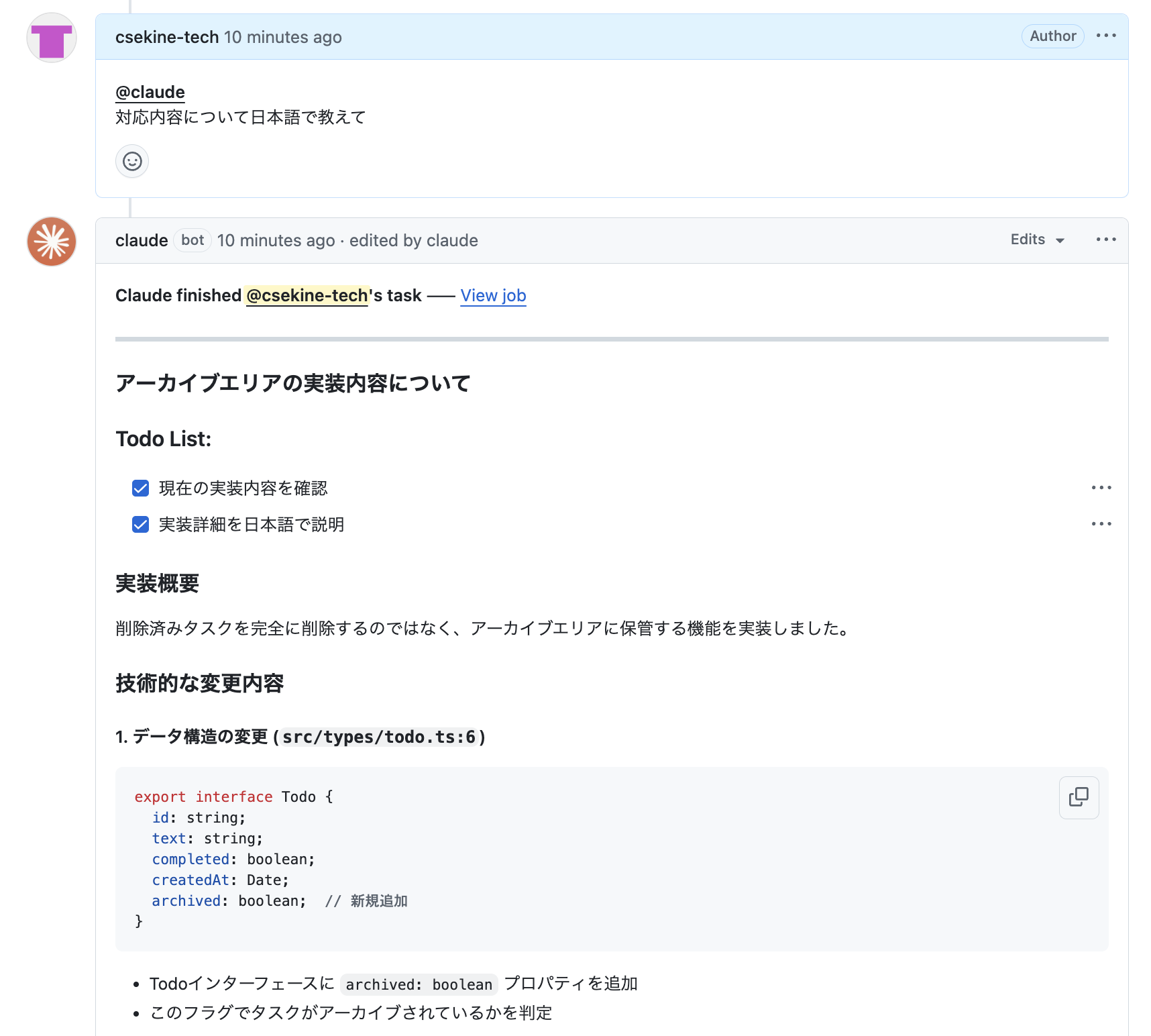Uncheck the 実装詳細を日本語で説明 checkbox
Screen dimensions: 1151x1036
click(x=140, y=525)
